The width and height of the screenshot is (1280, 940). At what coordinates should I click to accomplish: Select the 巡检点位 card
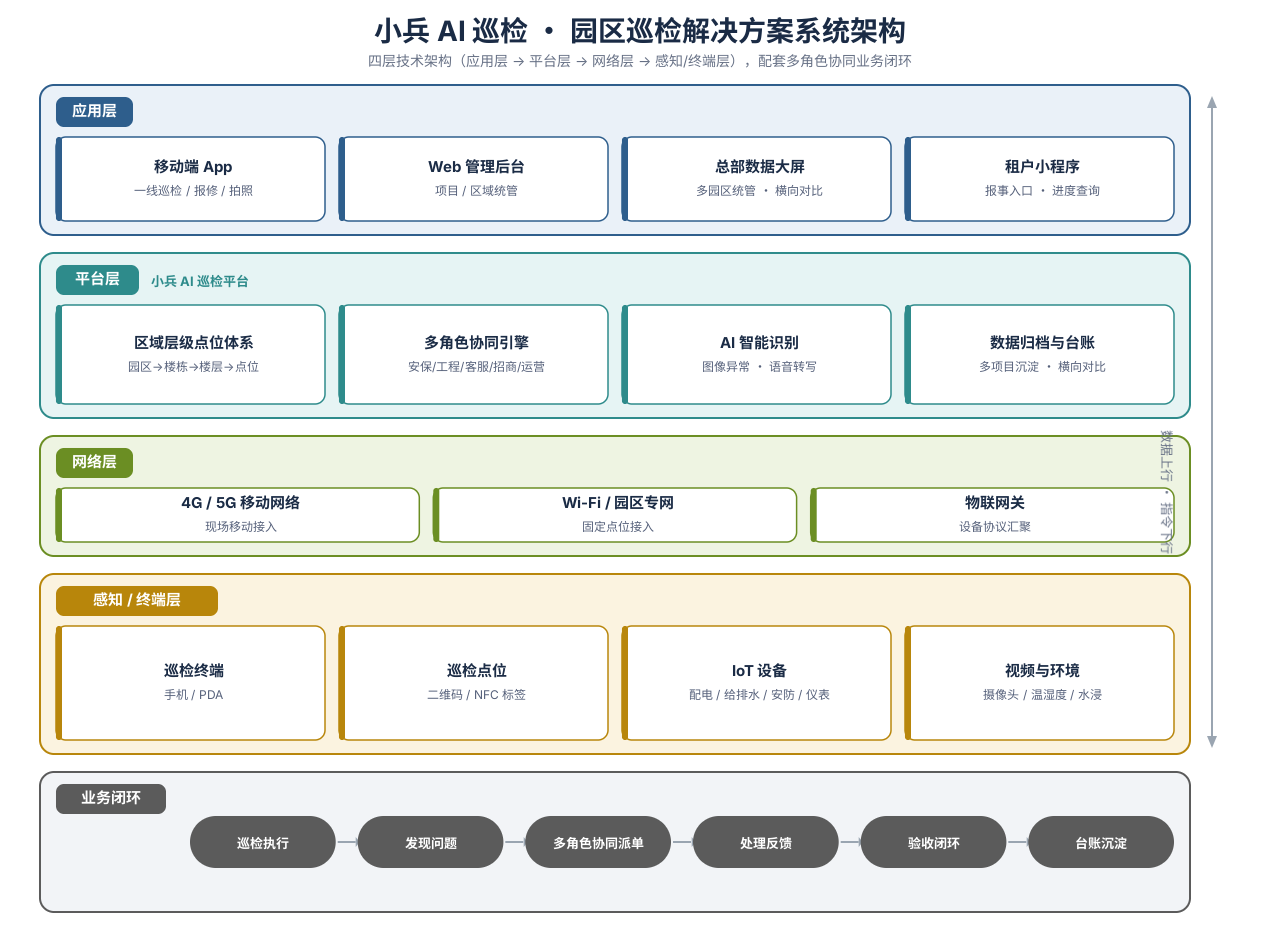(474, 683)
